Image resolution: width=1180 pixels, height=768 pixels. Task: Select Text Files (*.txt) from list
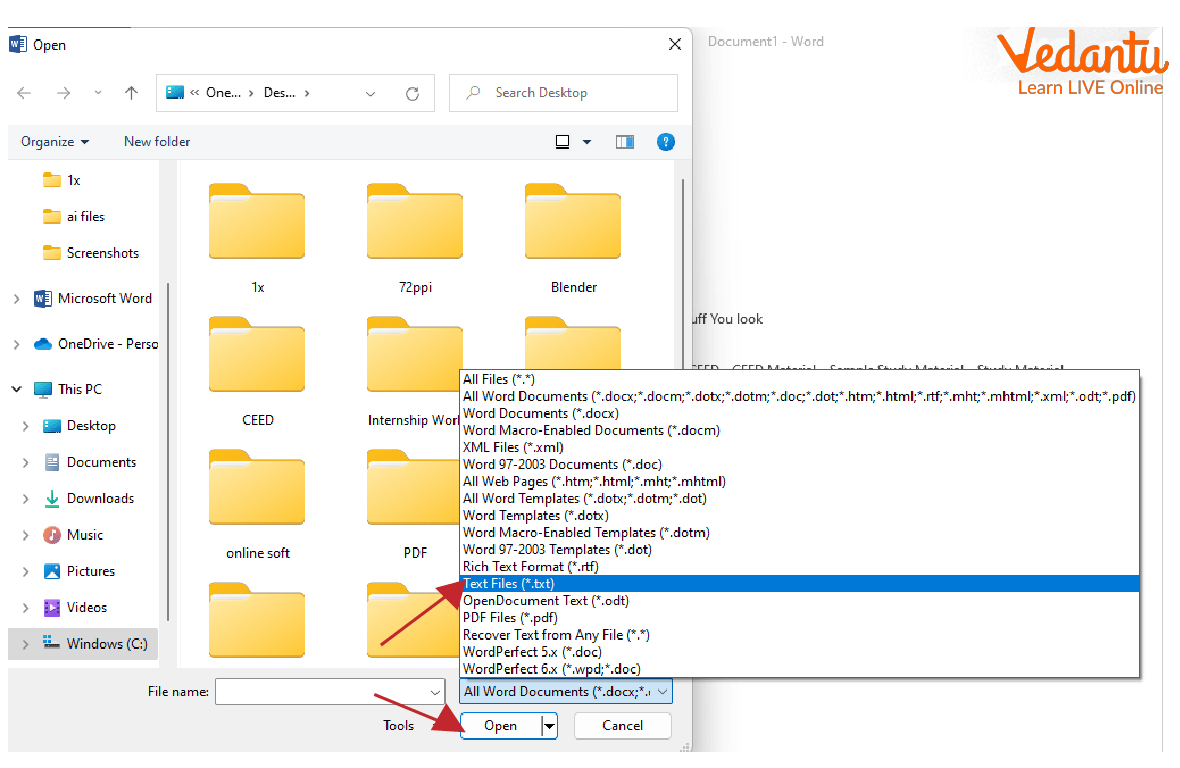(x=508, y=583)
